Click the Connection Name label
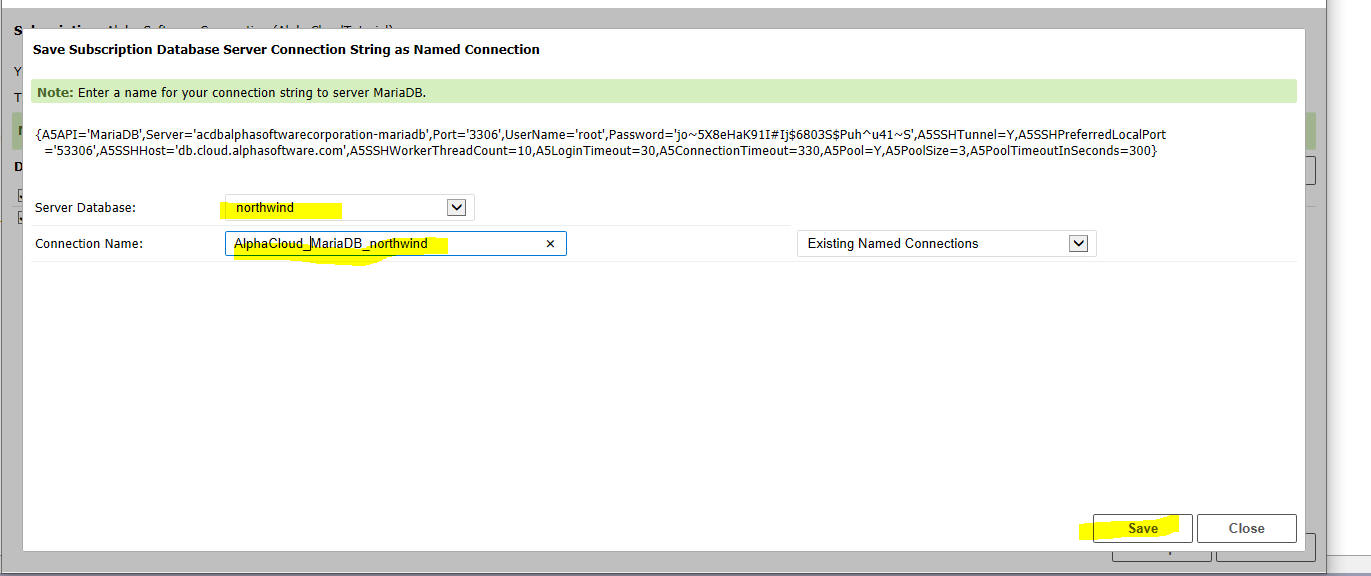The width and height of the screenshot is (1371, 576). click(89, 243)
